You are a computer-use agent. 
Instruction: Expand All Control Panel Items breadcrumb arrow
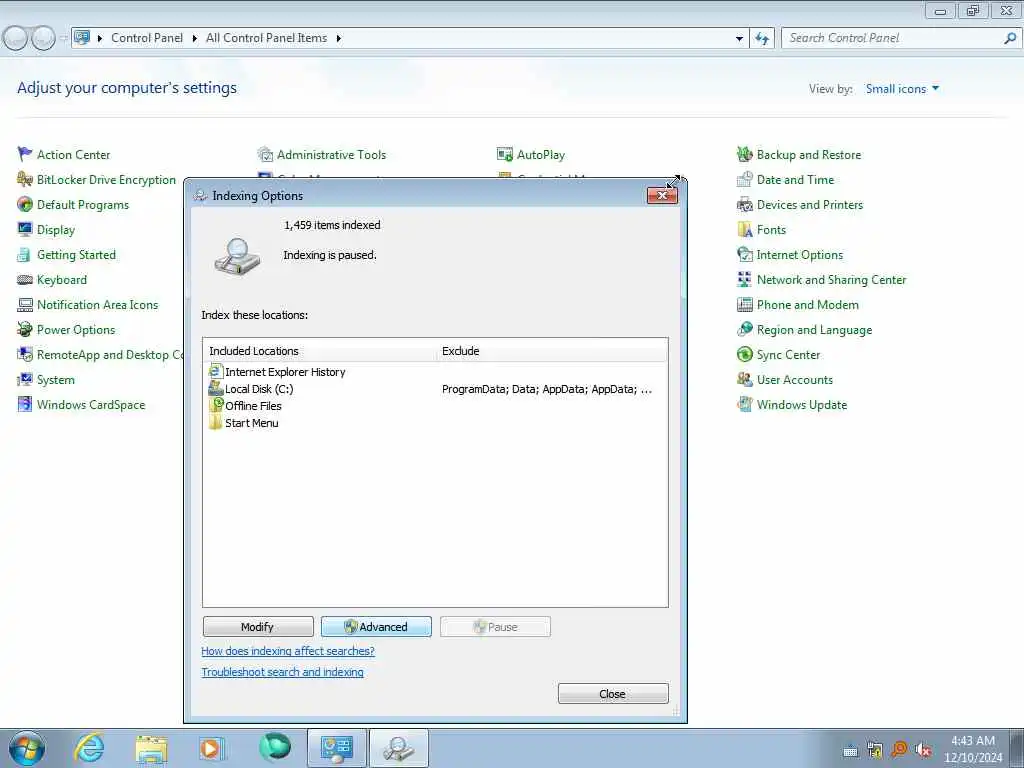[x=338, y=39]
